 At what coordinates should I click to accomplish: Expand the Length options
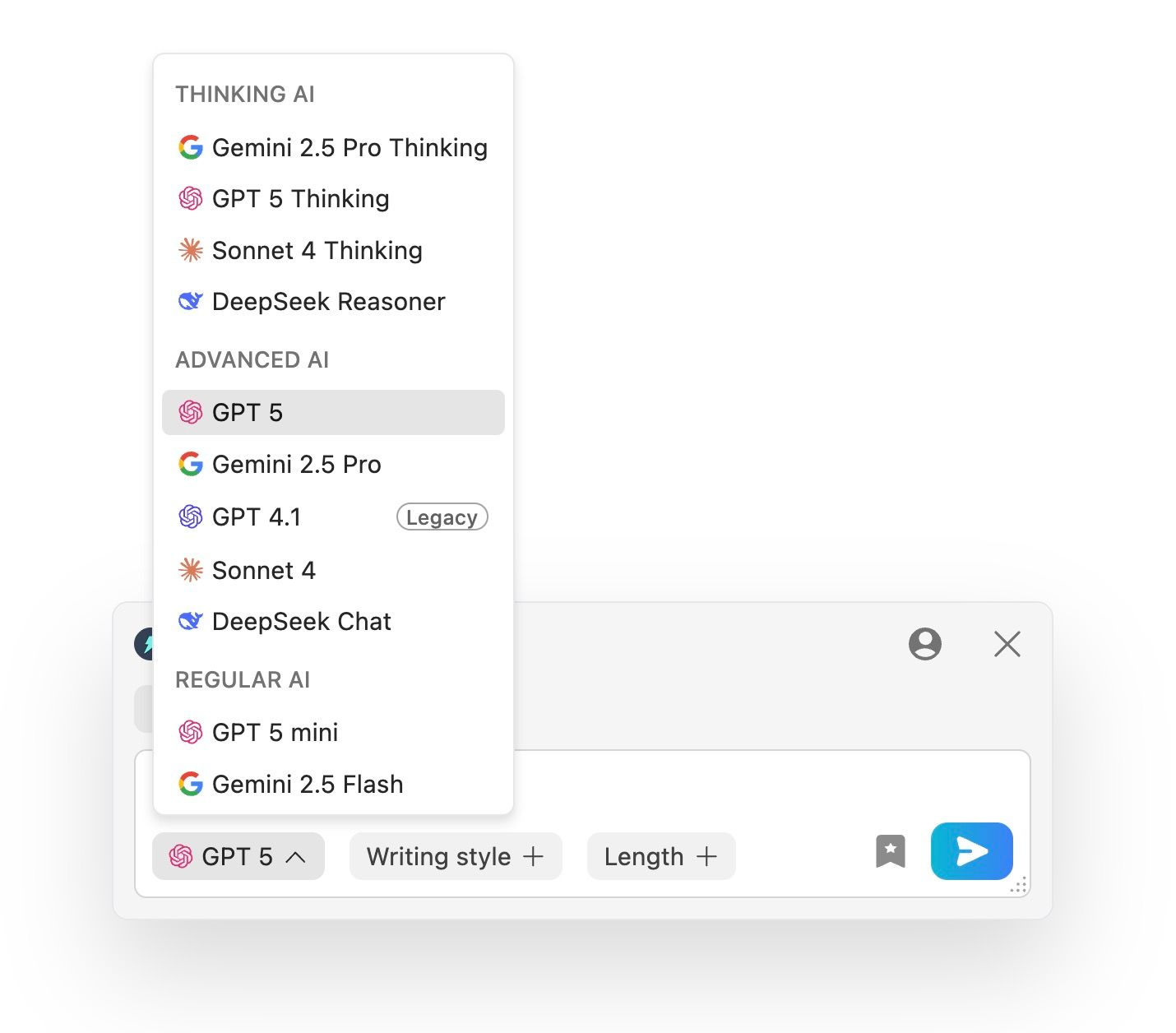(x=644, y=856)
